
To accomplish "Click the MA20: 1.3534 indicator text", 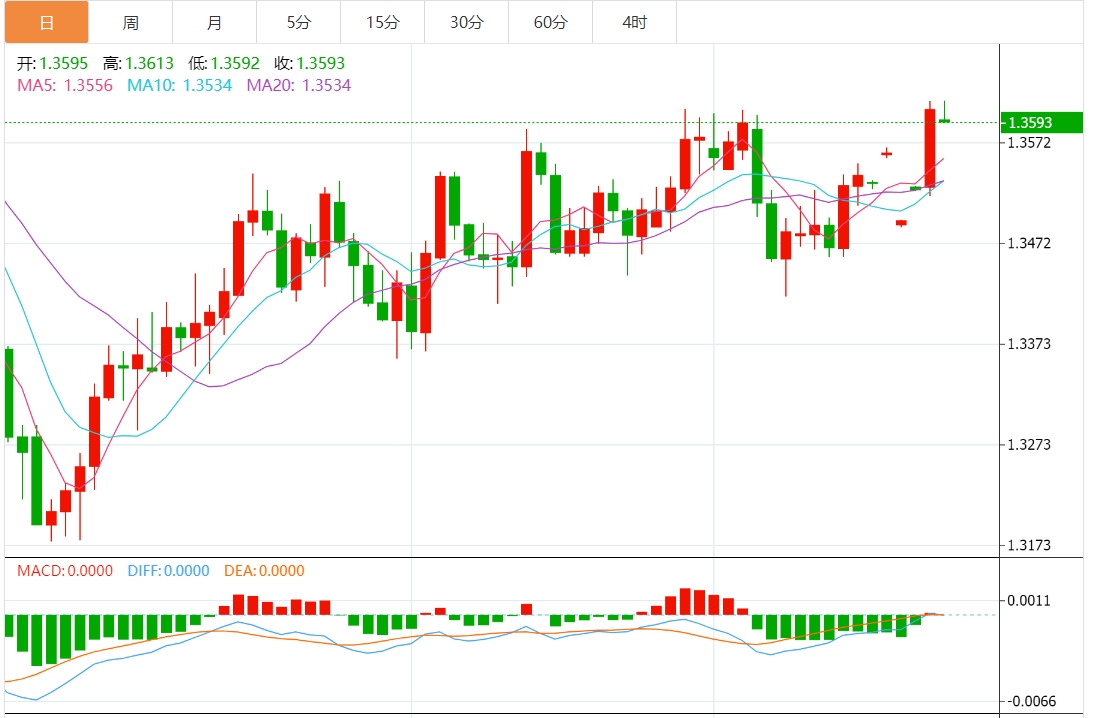I will [x=299, y=86].
